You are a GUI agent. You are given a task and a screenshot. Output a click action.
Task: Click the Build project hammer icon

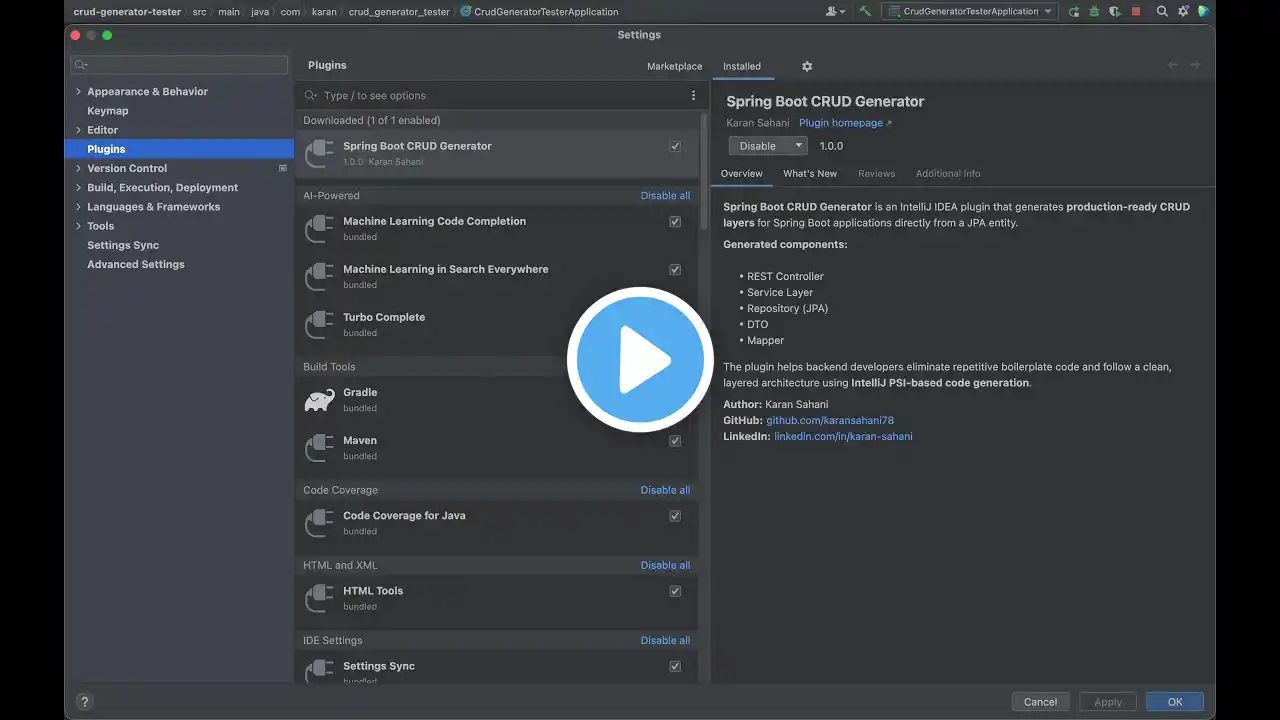(865, 11)
